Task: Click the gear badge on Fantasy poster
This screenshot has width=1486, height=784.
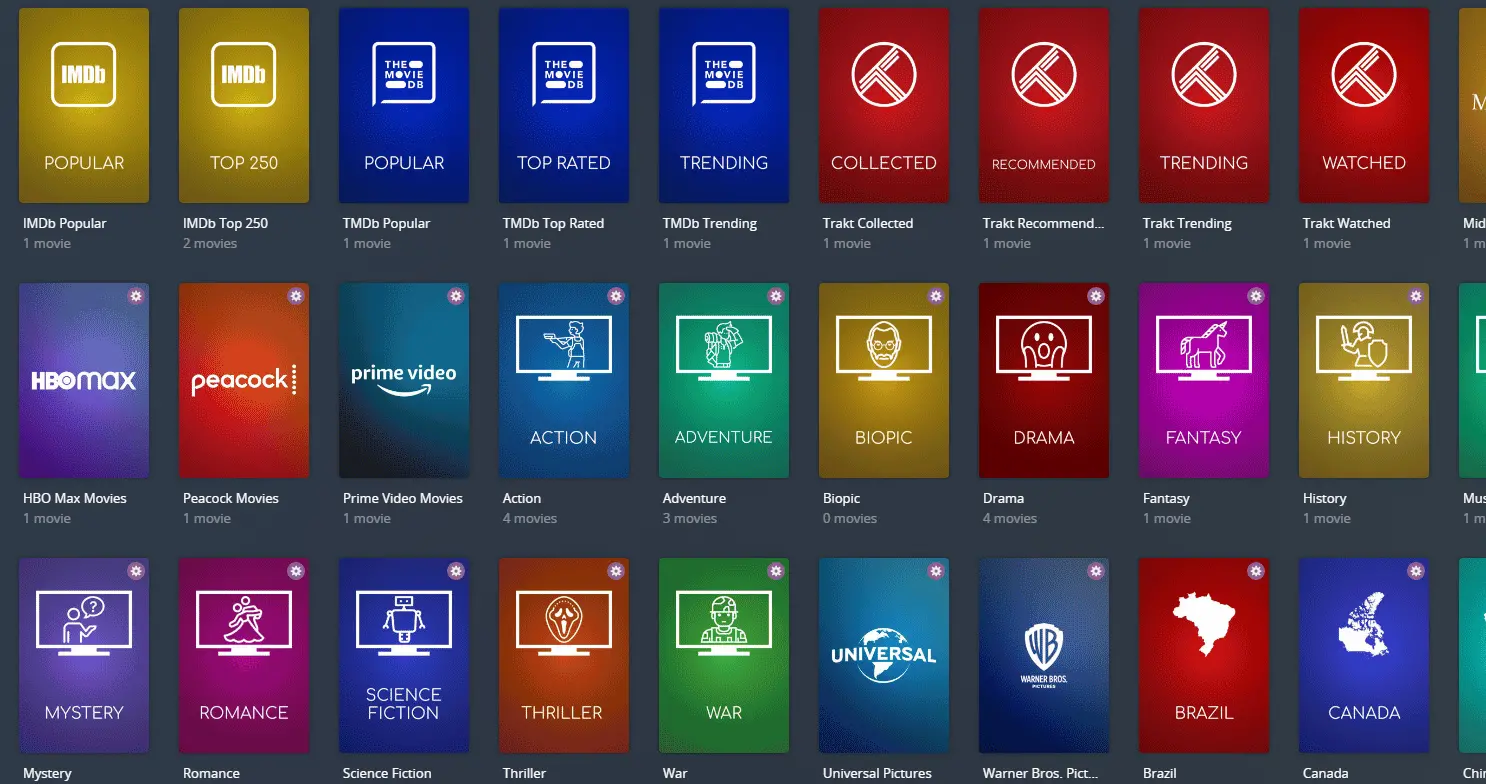Action: coord(1256,296)
